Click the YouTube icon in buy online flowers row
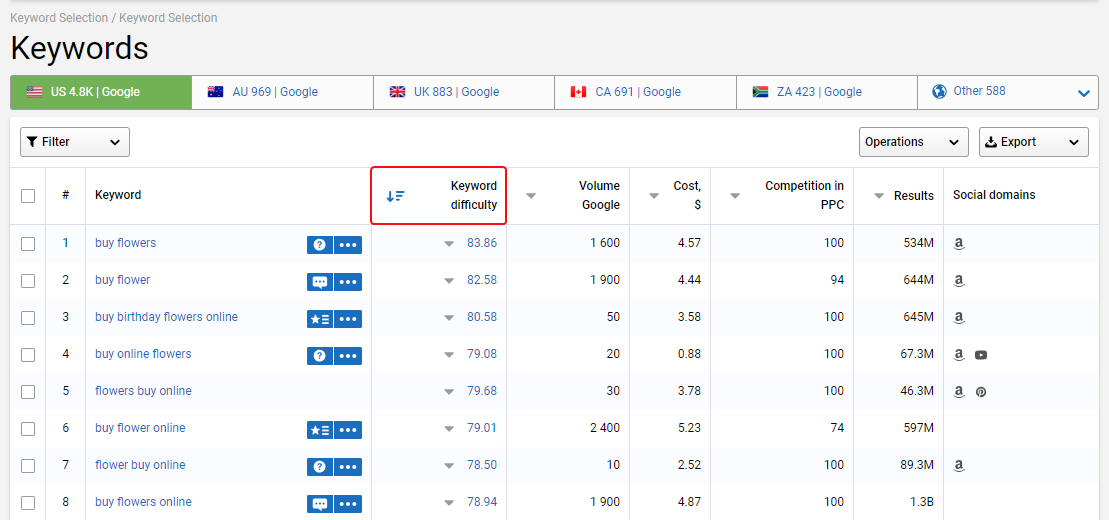The width and height of the screenshot is (1109, 520). (981, 355)
